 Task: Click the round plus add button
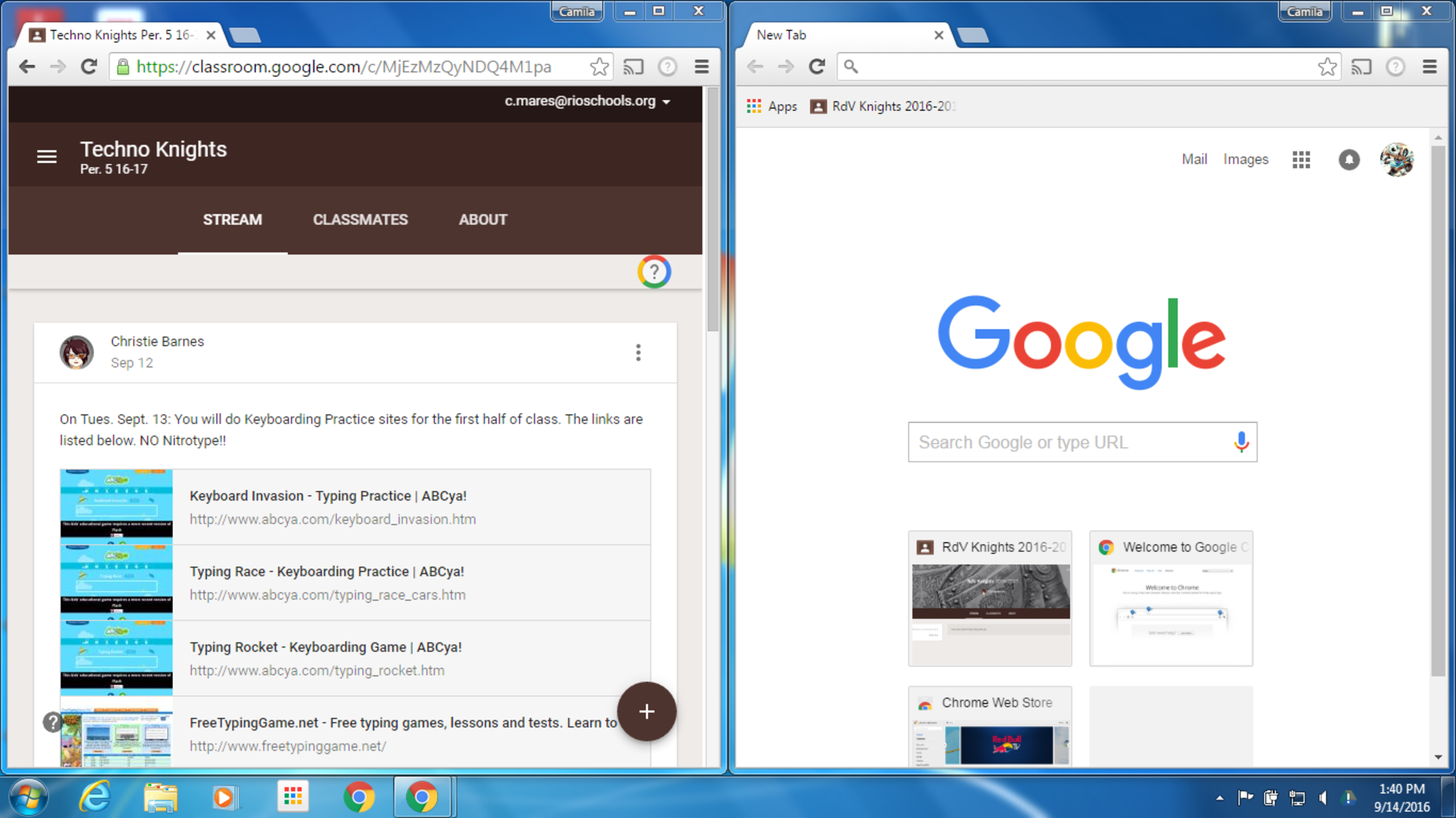point(646,711)
